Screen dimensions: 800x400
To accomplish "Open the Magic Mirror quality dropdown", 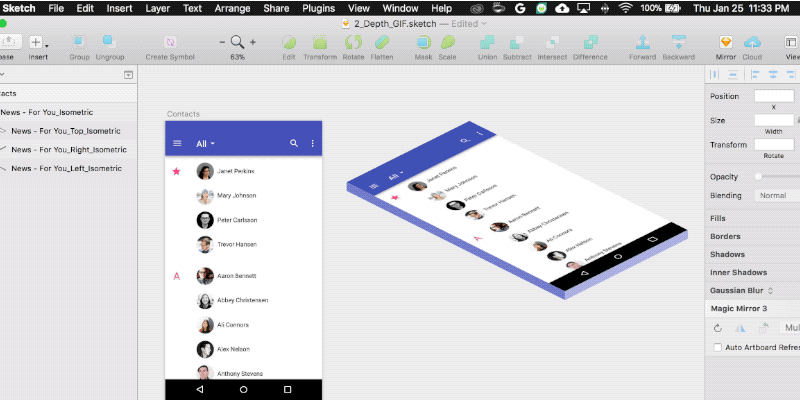I will click(x=790, y=328).
